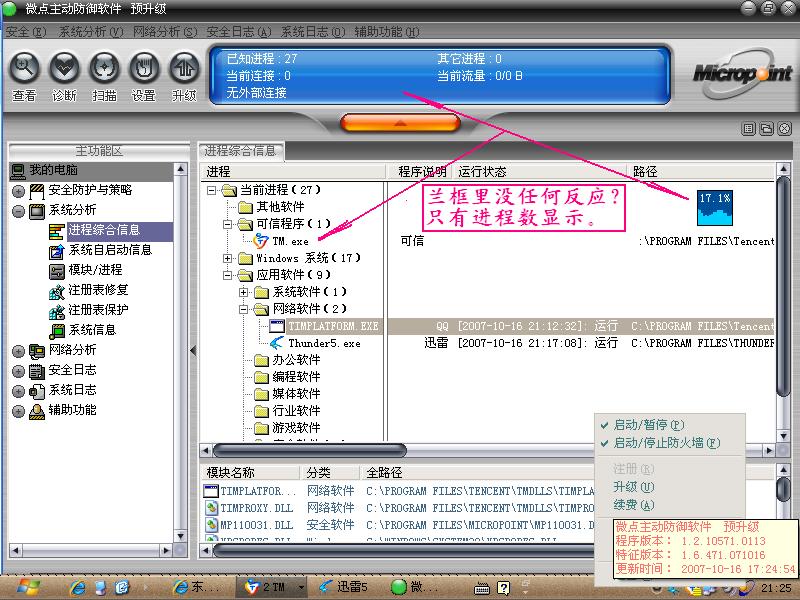Open the 网络分析 (S) menu
The height and width of the screenshot is (600, 800).
coord(165,32)
